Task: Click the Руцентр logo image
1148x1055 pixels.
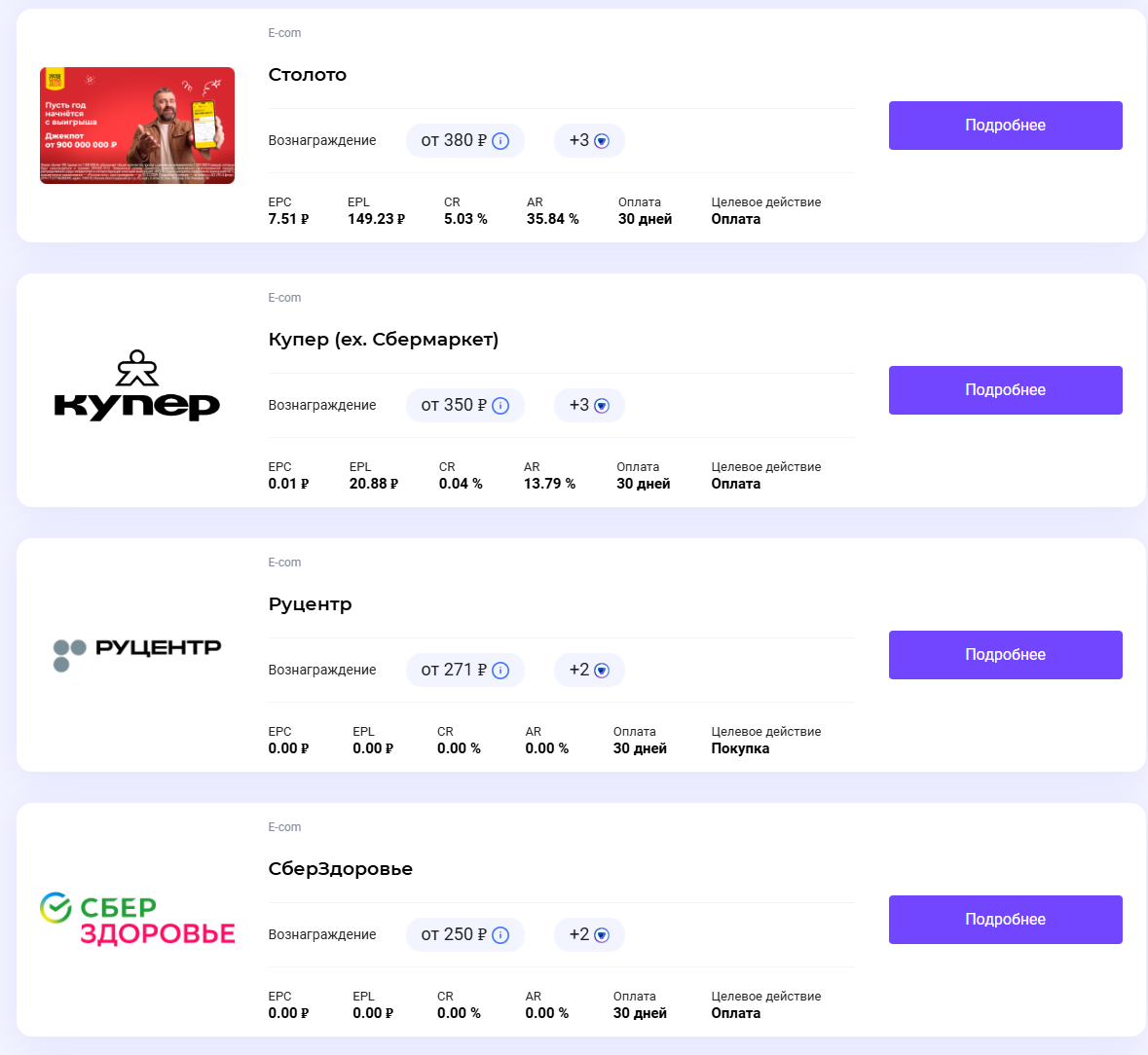Action: pyautogui.click(x=137, y=654)
